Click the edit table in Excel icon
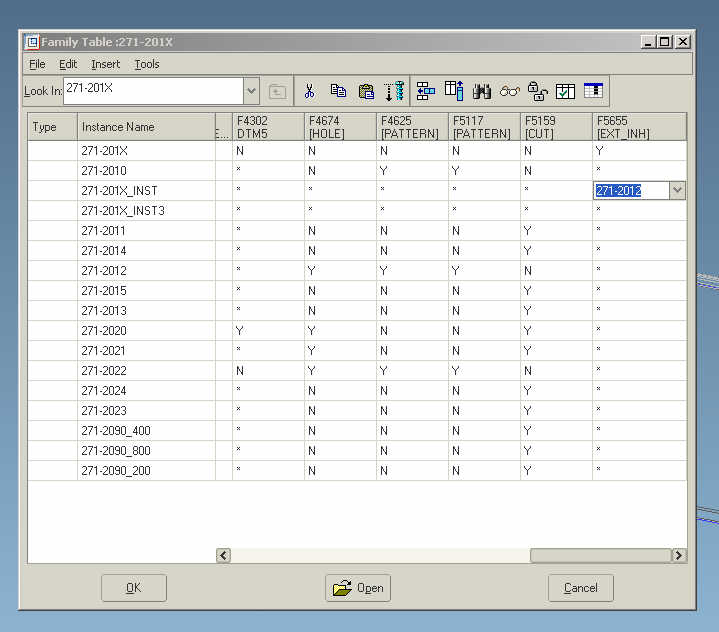719x632 pixels. pyautogui.click(x=593, y=90)
